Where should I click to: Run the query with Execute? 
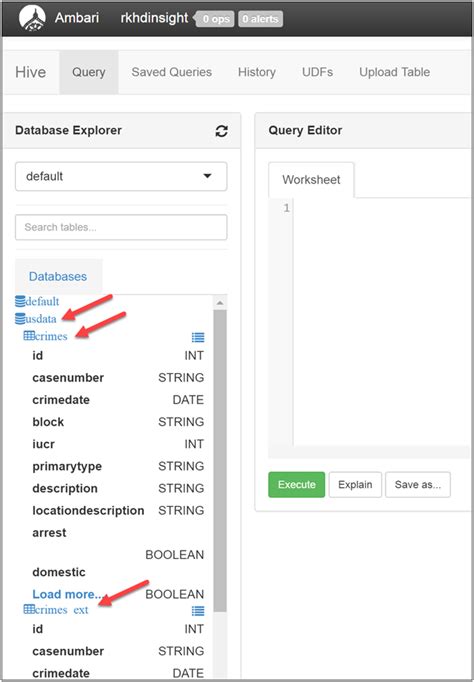297,485
